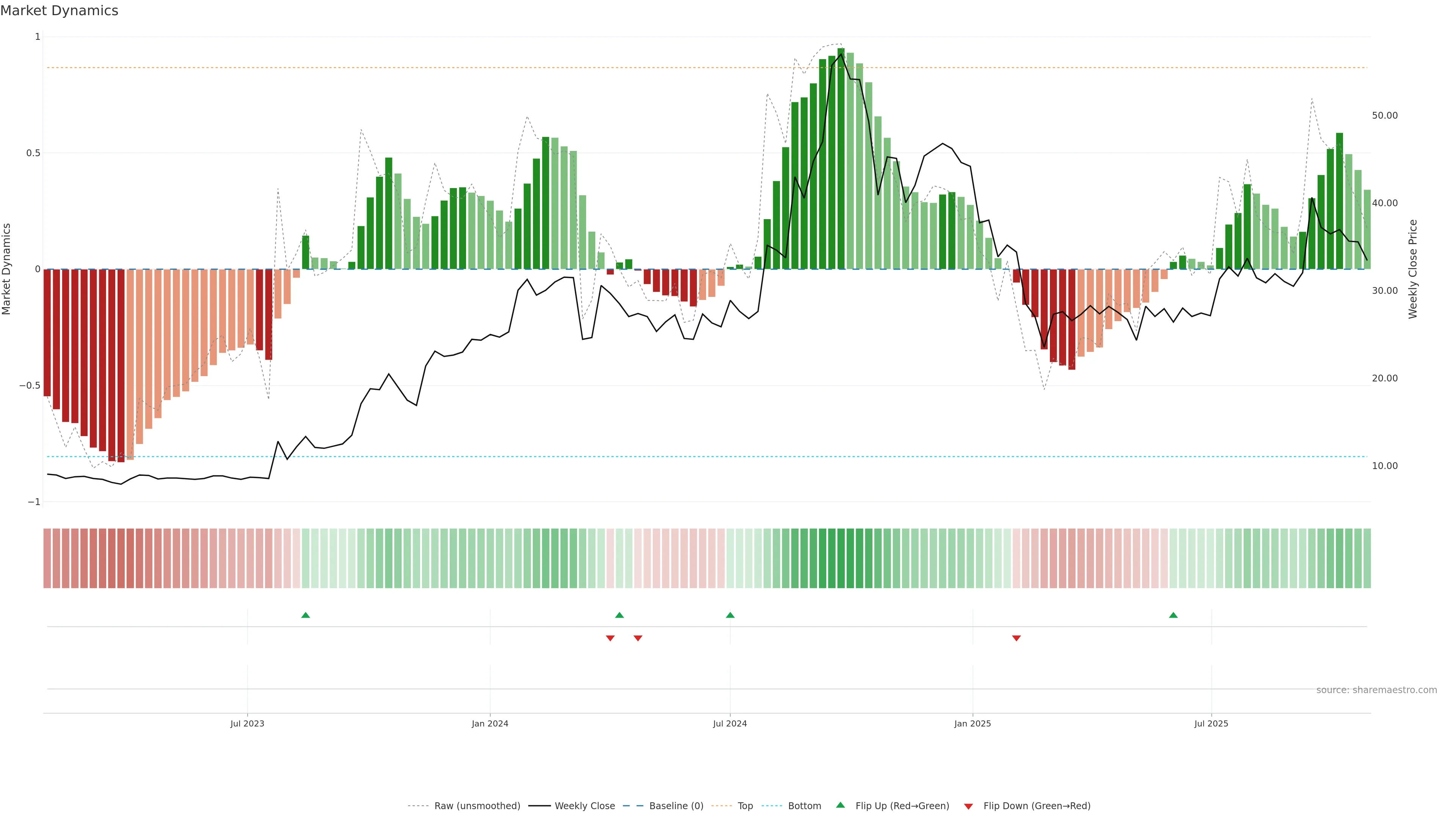Click the green flip-up marker at Jul 2024
This screenshot has width=1456, height=819.
click(x=730, y=615)
